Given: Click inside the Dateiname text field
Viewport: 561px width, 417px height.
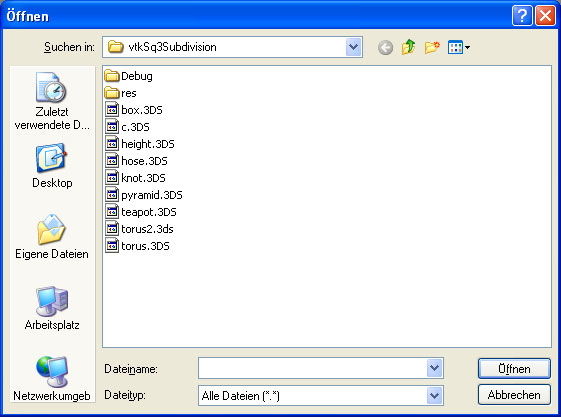Looking at the screenshot, I should (313, 368).
